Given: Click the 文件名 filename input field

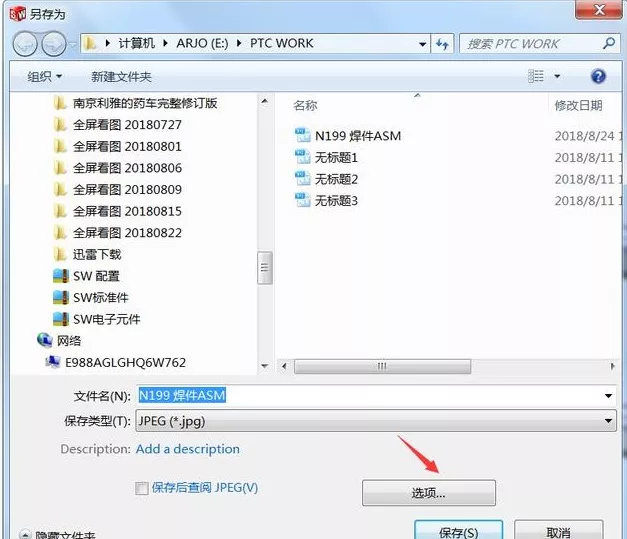Looking at the screenshot, I should coord(375,395).
